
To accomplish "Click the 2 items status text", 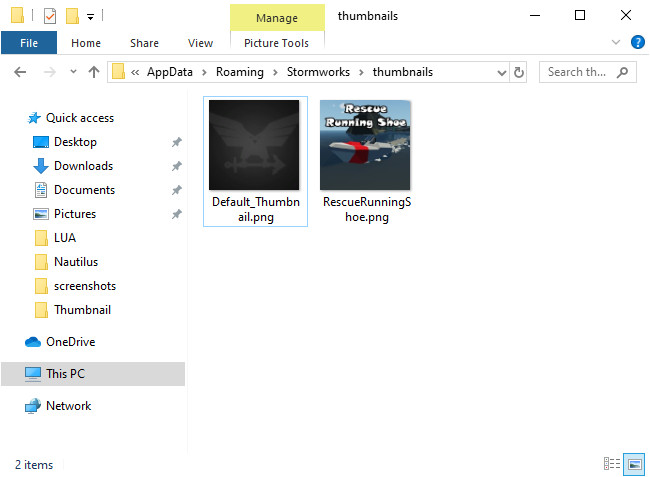I will click(34, 465).
